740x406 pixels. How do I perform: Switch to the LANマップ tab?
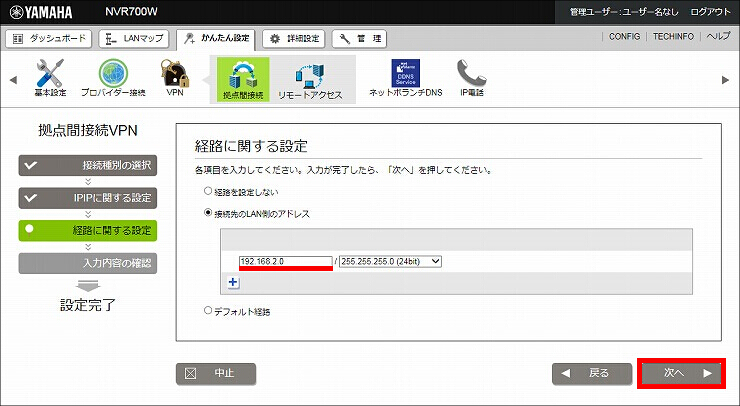(135, 39)
